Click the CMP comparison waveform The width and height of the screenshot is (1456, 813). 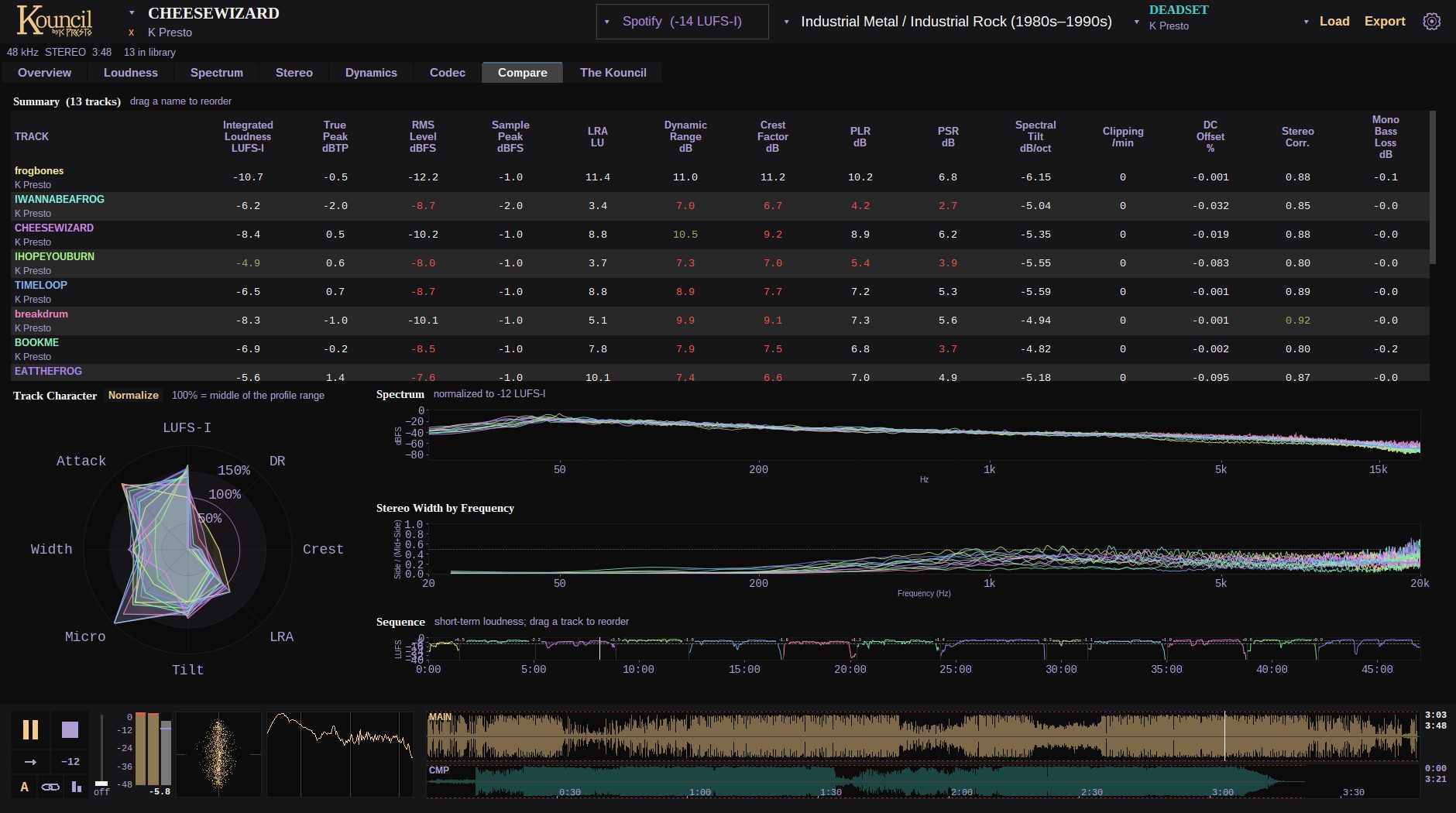pyautogui.click(x=923, y=780)
